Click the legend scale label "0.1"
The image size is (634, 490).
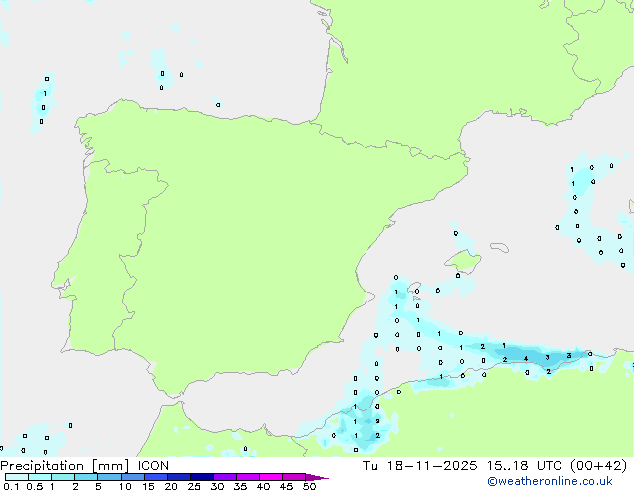(11, 486)
